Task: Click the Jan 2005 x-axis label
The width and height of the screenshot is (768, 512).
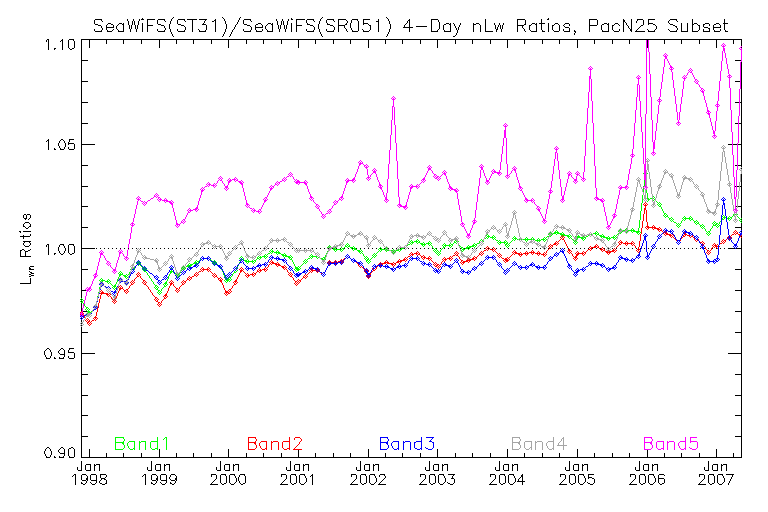Action: (577, 473)
